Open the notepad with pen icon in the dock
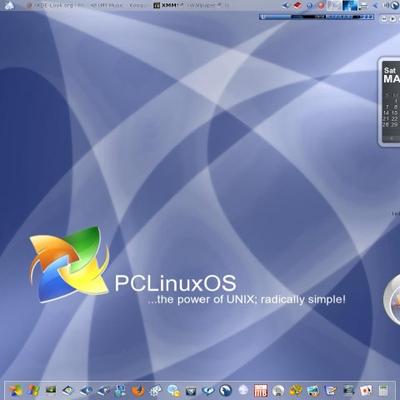 pyautogui.click(x=331, y=390)
